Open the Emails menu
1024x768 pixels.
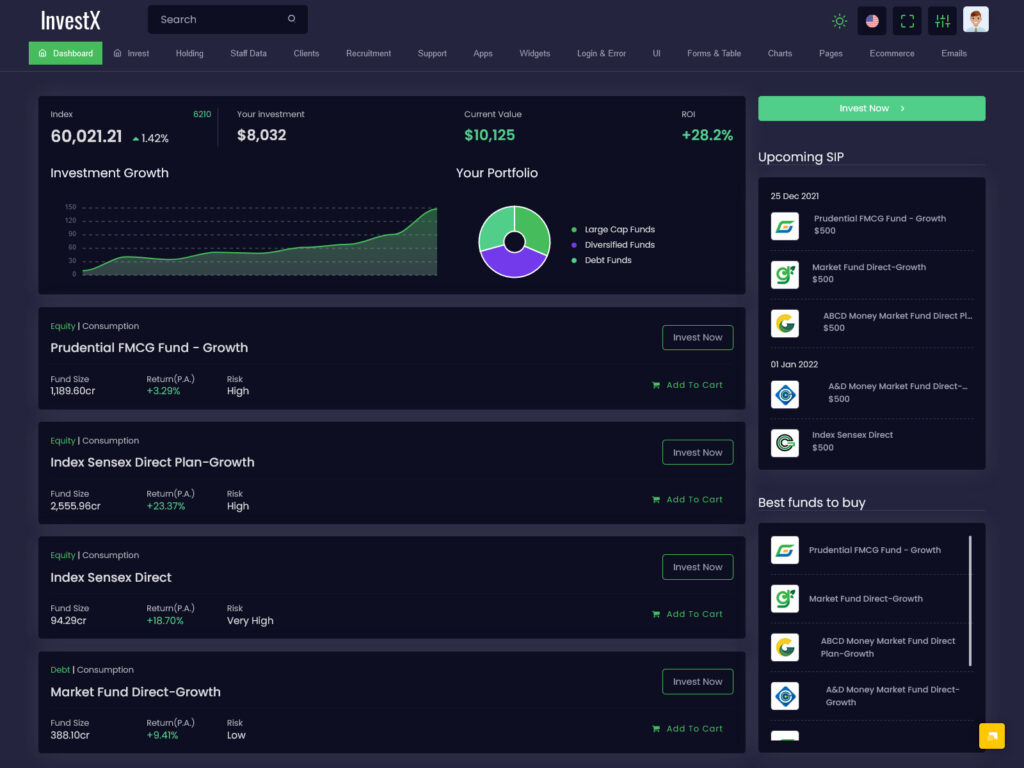pyautogui.click(x=953, y=54)
